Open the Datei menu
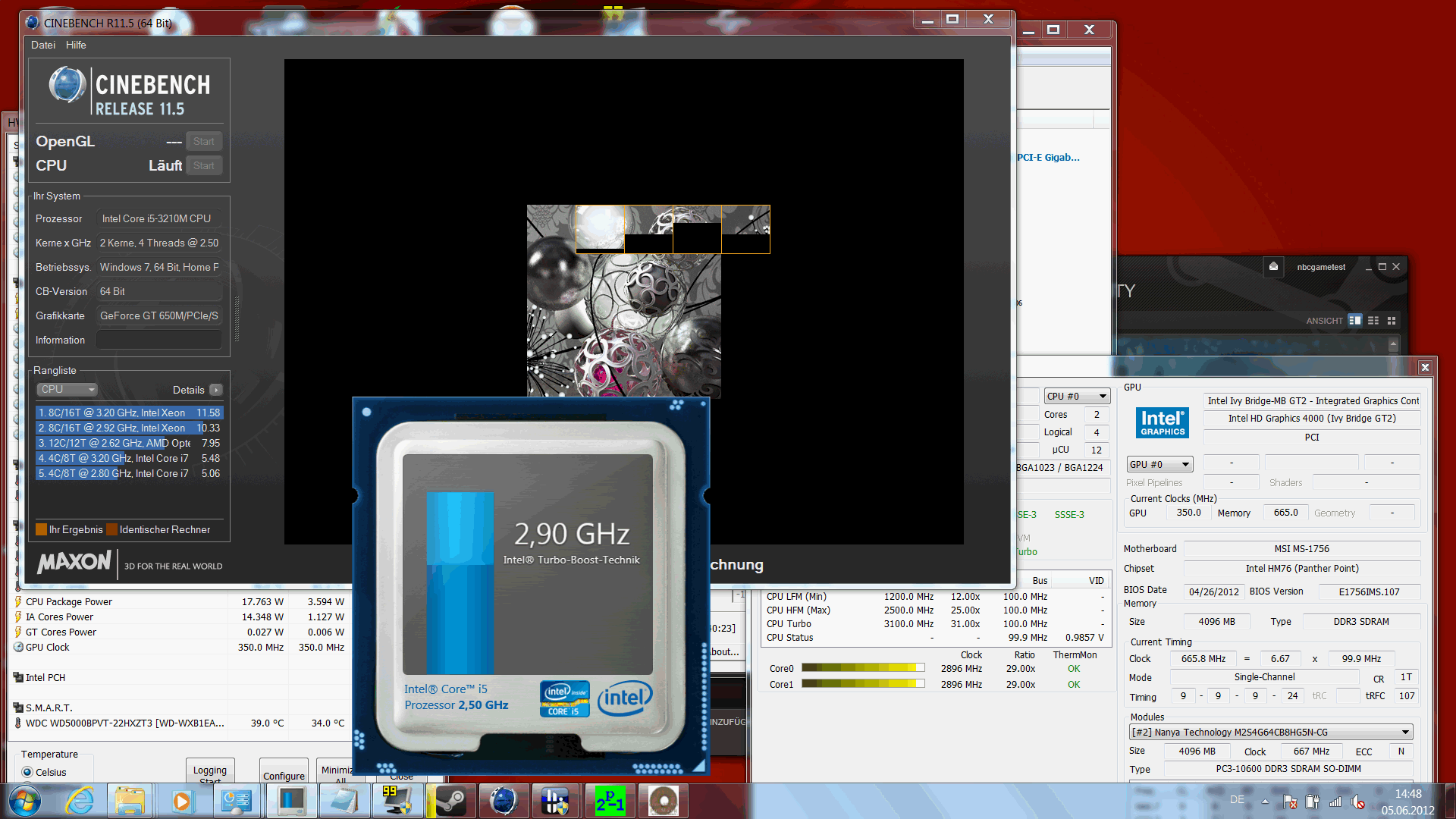 click(42, 45)
